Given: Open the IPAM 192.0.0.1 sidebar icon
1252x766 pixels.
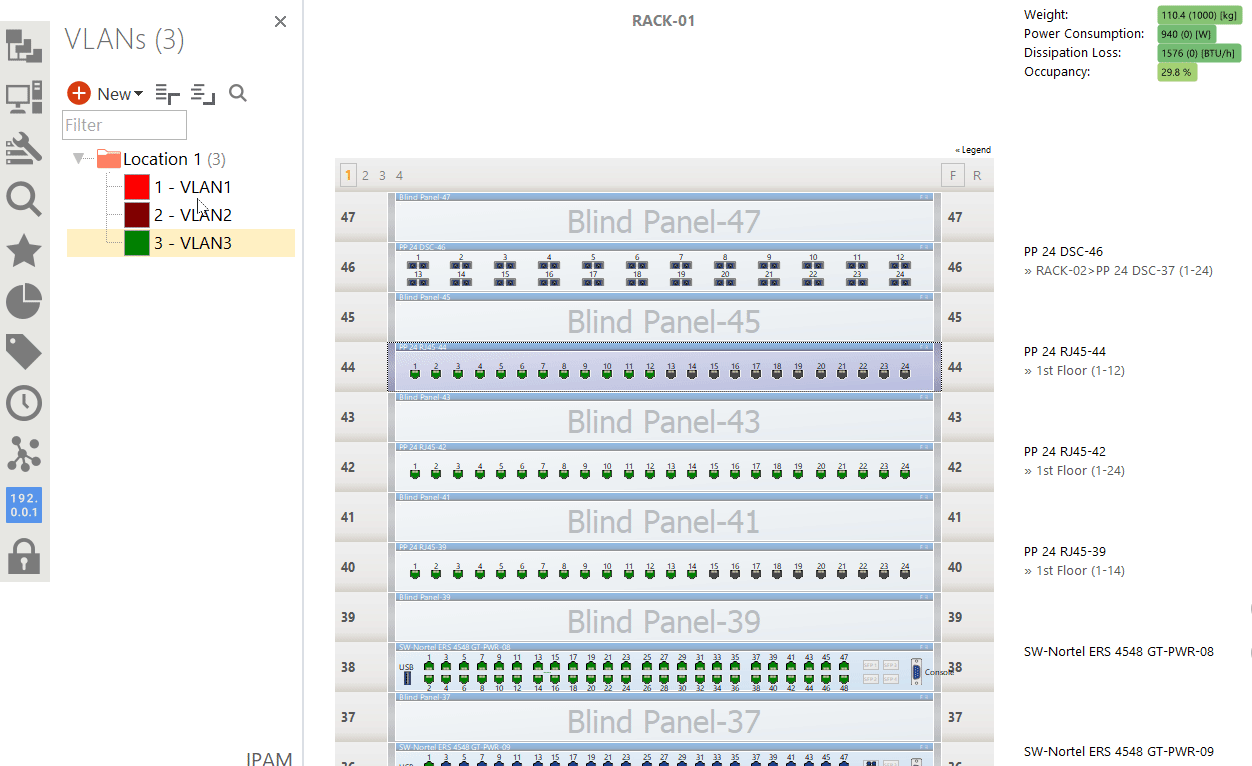Looking at the screenshot, I should click(24, 505).
